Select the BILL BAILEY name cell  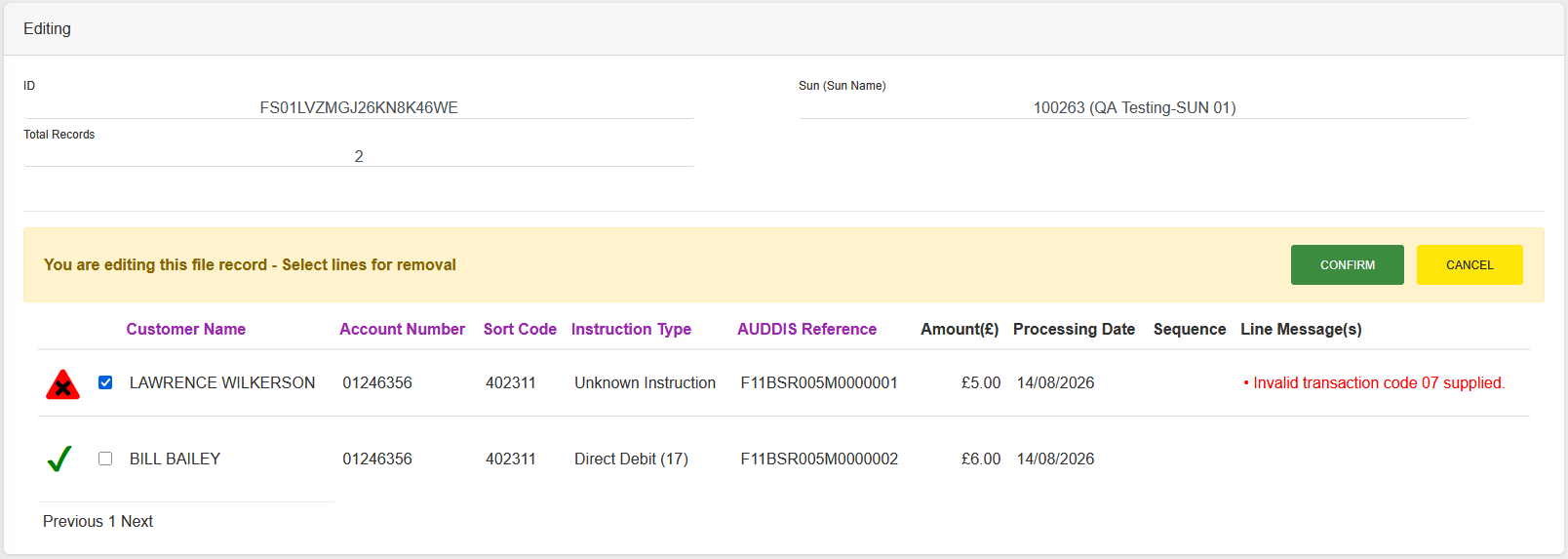[175, 459]
